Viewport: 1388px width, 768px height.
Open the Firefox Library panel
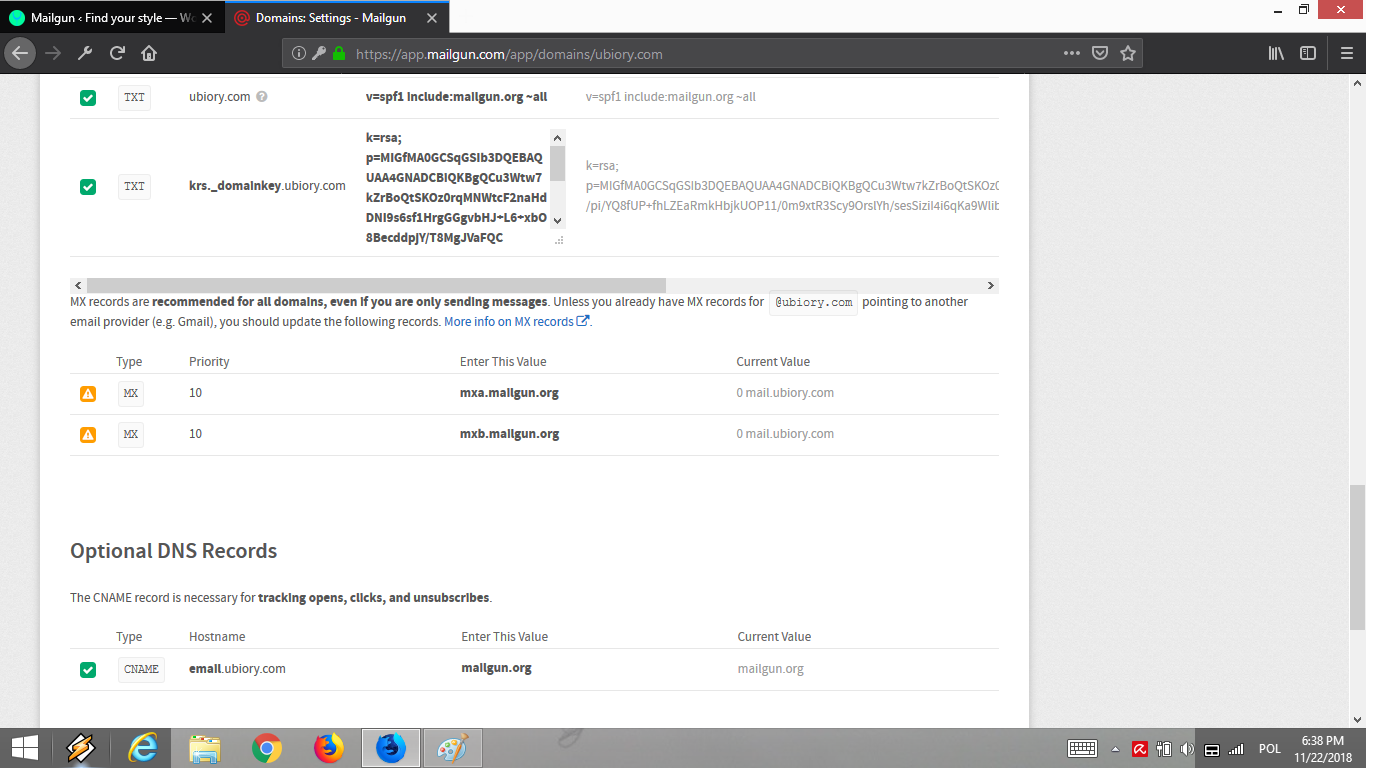pos(1276,53)
